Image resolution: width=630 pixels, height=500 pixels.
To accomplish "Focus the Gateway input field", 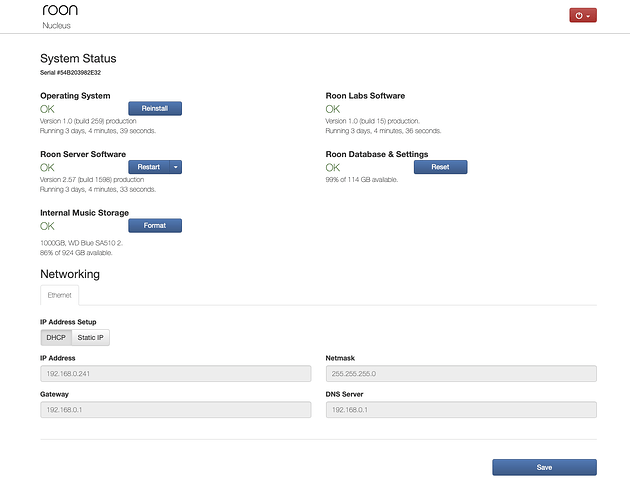I will [175, 410].
